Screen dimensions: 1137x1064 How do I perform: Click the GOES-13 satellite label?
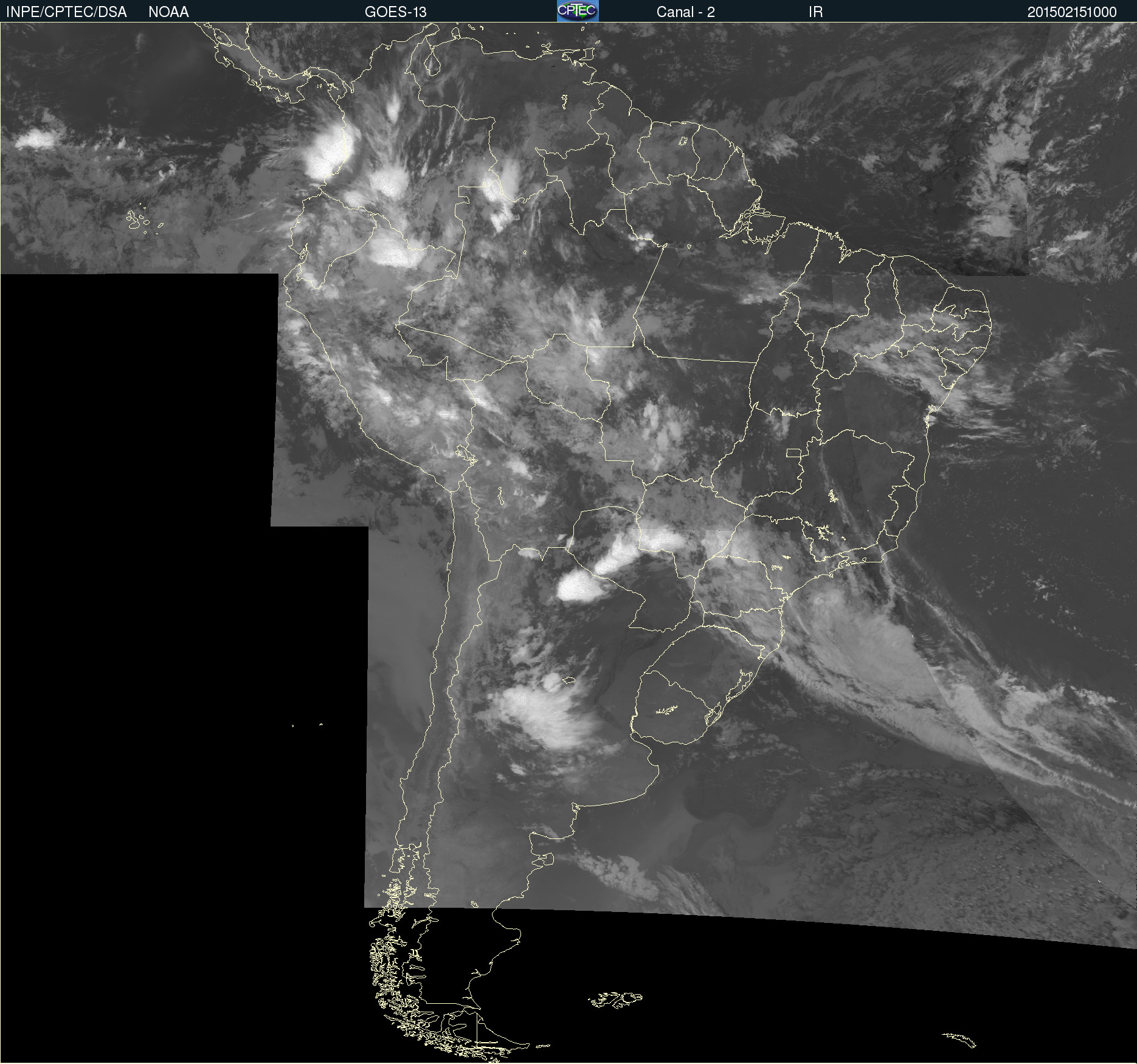coord(396,12)
